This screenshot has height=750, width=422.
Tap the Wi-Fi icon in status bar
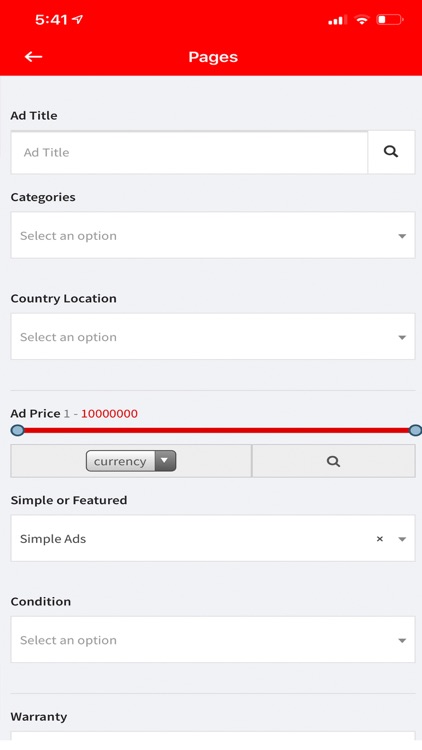click(362, 20)
